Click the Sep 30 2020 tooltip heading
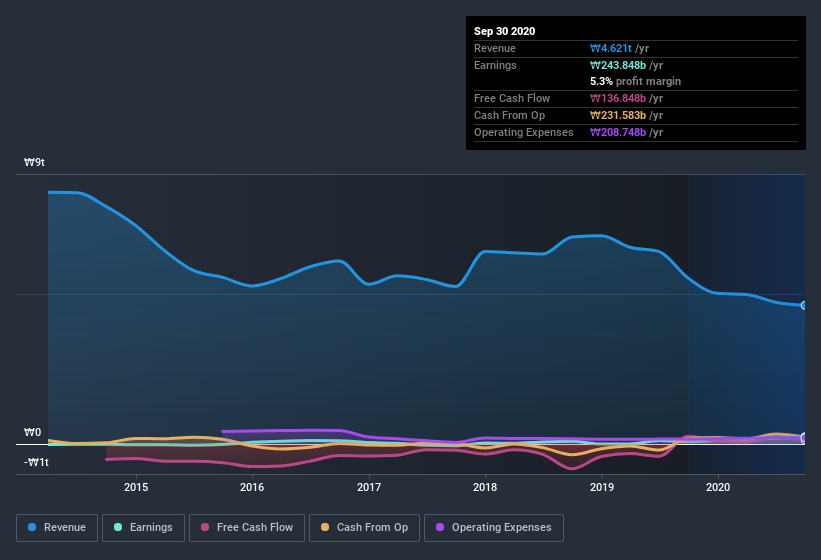Image resolution: width=821 pixels, height=560 pixels. tap(505, 31)
